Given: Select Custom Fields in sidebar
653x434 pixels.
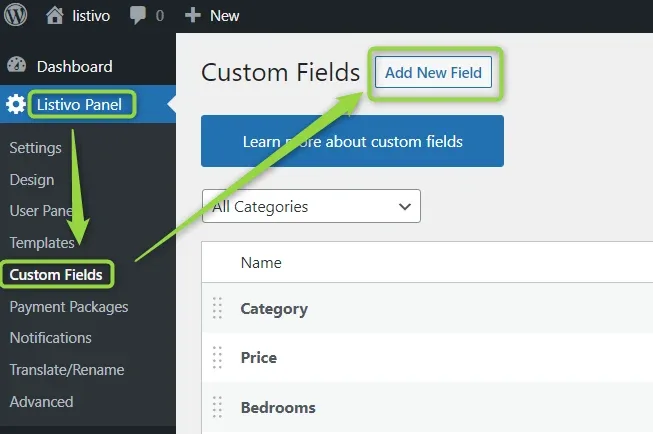Looking at the screenshot, I should point(56,275).
